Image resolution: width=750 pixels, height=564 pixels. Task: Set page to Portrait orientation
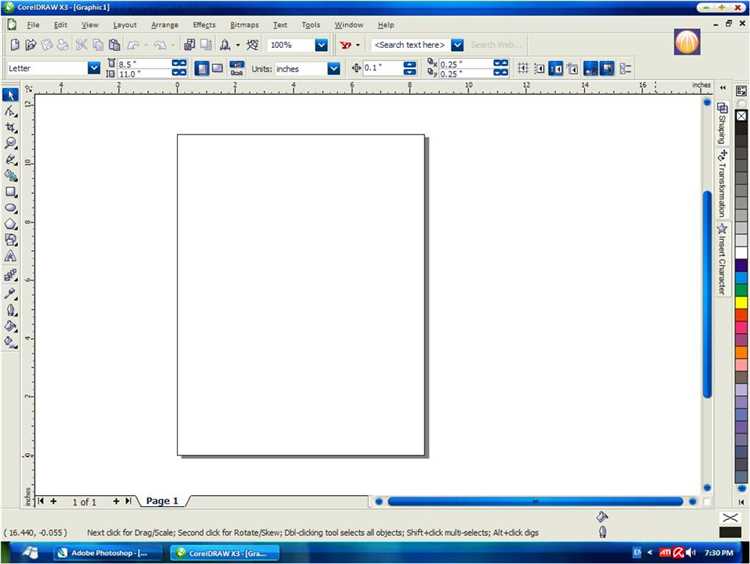(201, 68)
